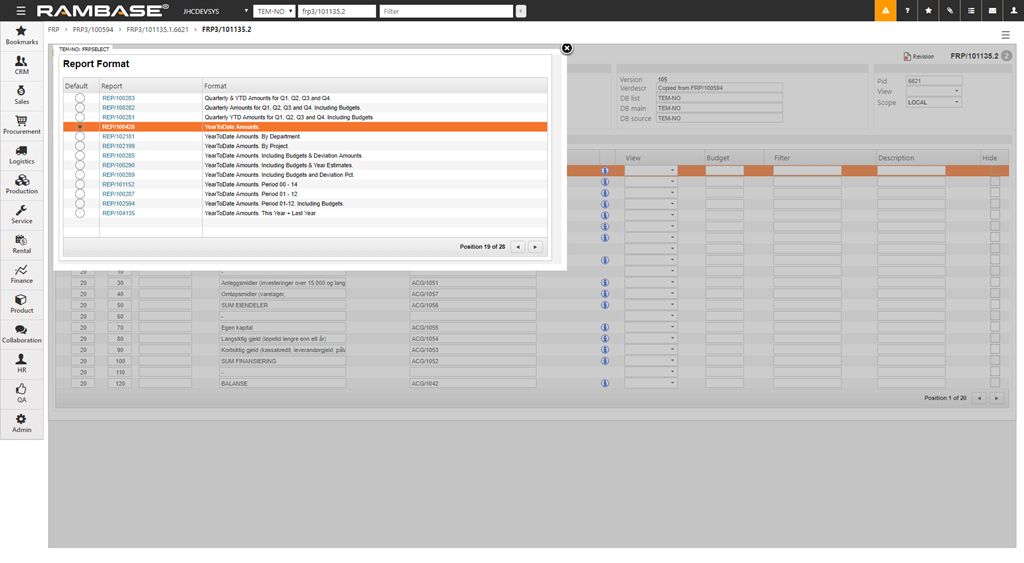Open the Production module
Image resolution: width=1024 pixels, height=563 pixels.
21,185
